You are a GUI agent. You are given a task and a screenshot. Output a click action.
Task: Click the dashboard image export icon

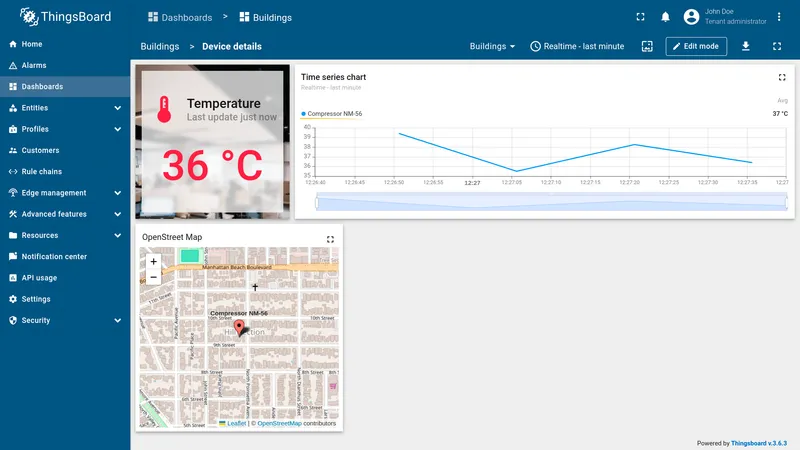(647, 46)
